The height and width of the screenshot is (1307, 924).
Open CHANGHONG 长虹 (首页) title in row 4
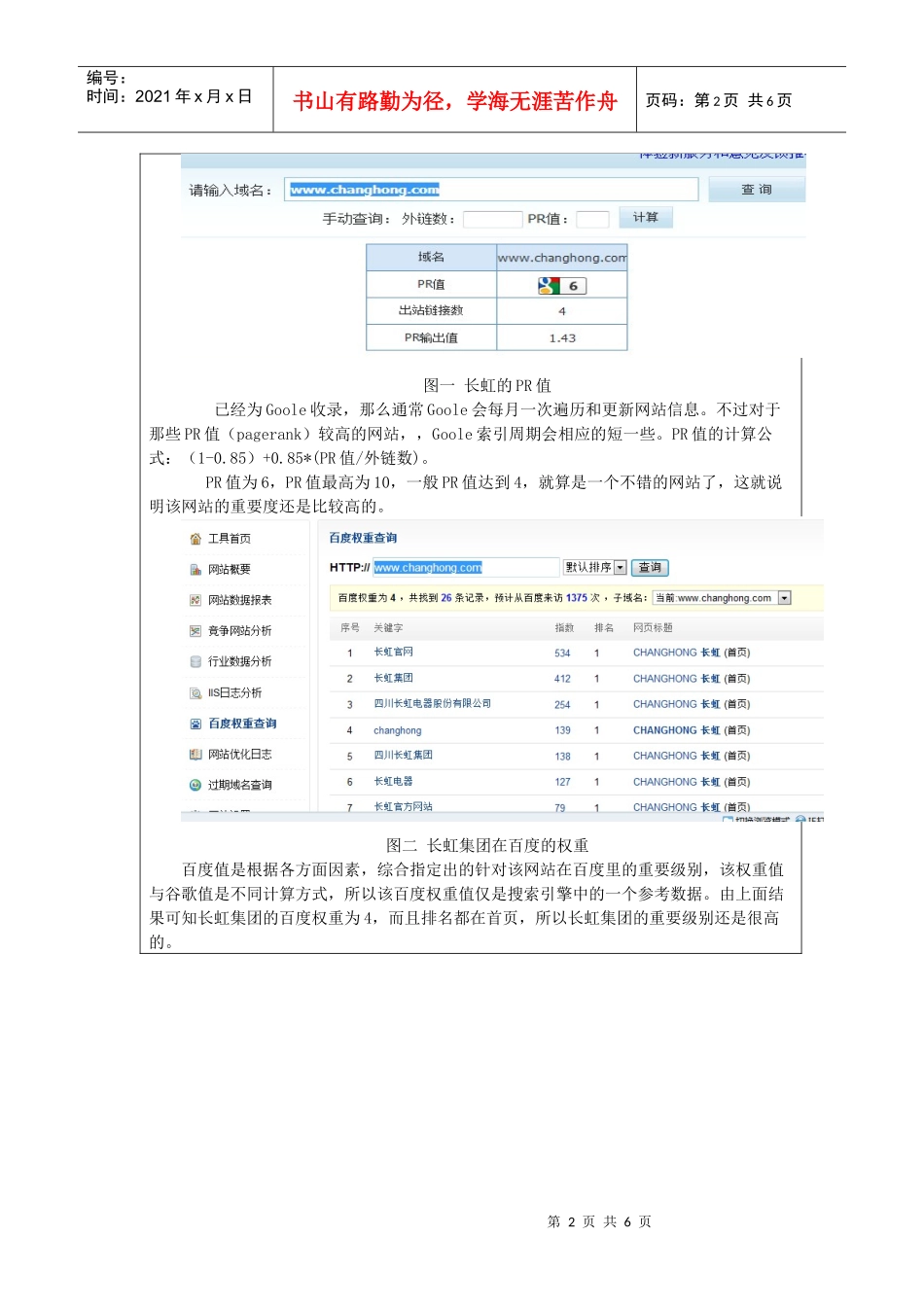coord(692,730)
